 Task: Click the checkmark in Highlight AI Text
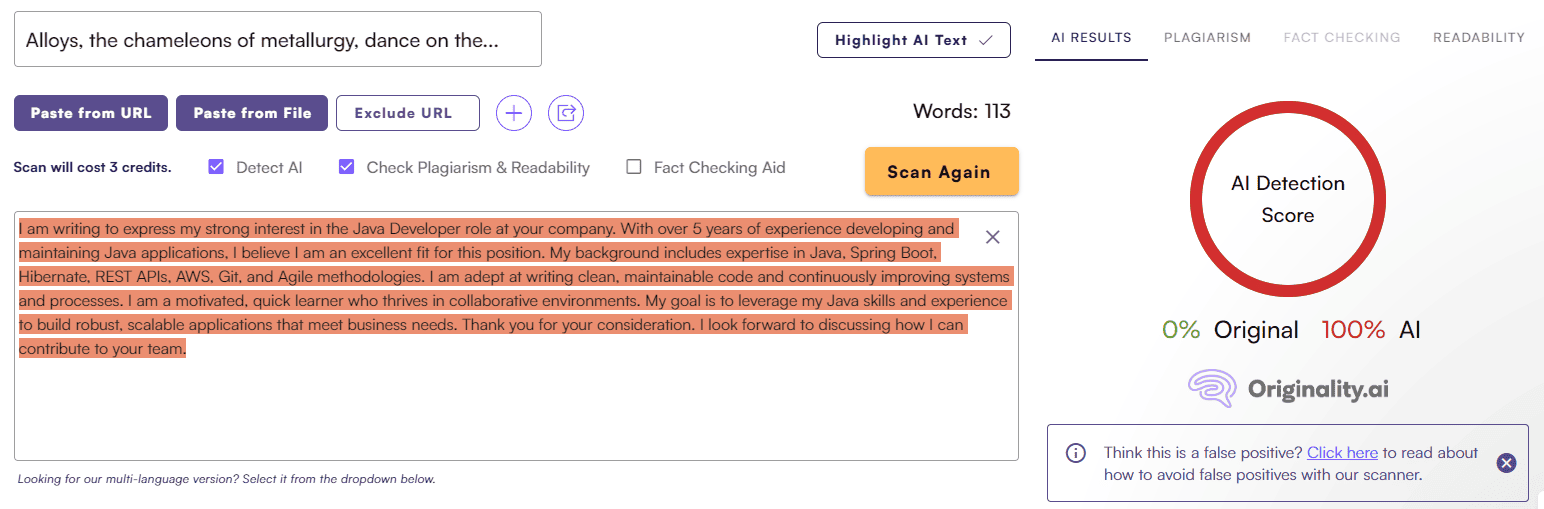(985, 40)
